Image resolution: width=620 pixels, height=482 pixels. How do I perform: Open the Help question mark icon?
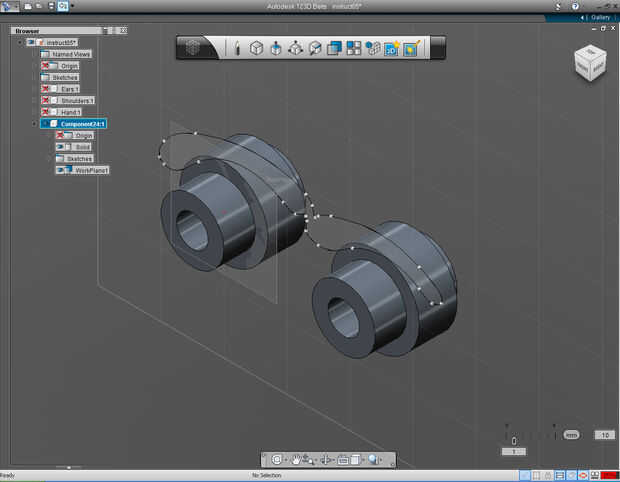[x=574, y=6]
